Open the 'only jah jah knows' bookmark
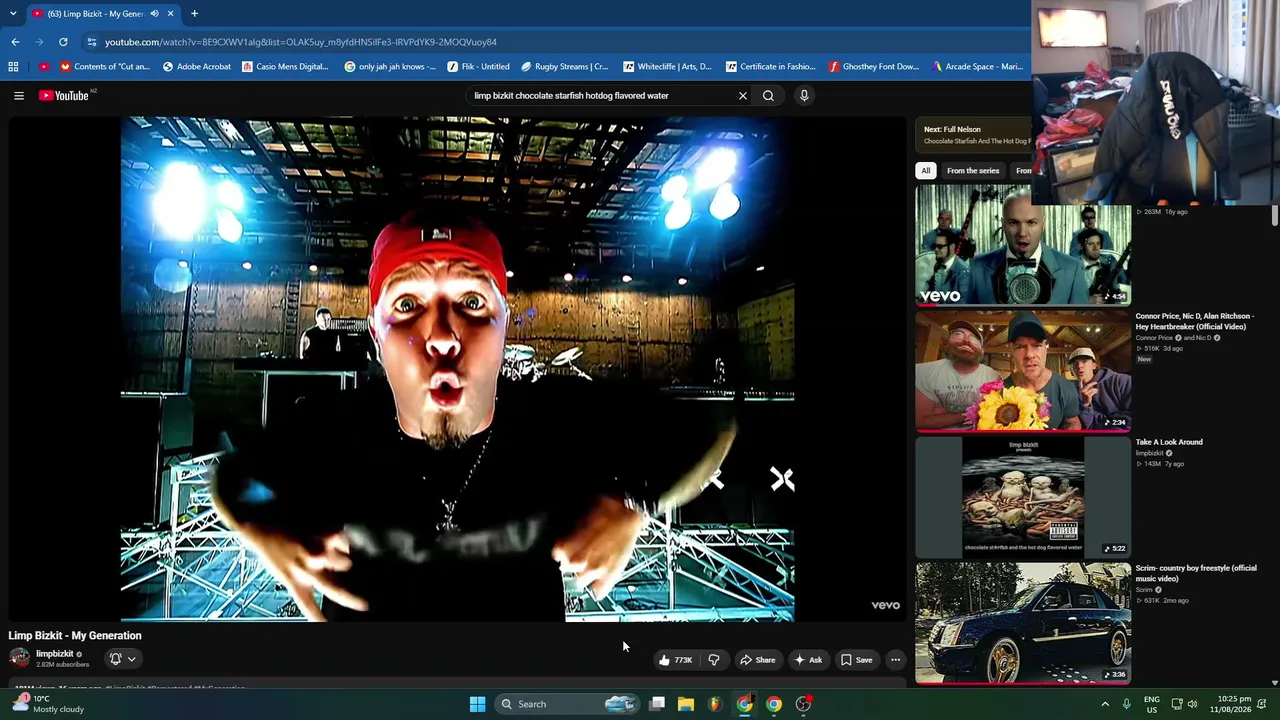This screenshot has height=720, width=1280. click(x=390, y=67)
